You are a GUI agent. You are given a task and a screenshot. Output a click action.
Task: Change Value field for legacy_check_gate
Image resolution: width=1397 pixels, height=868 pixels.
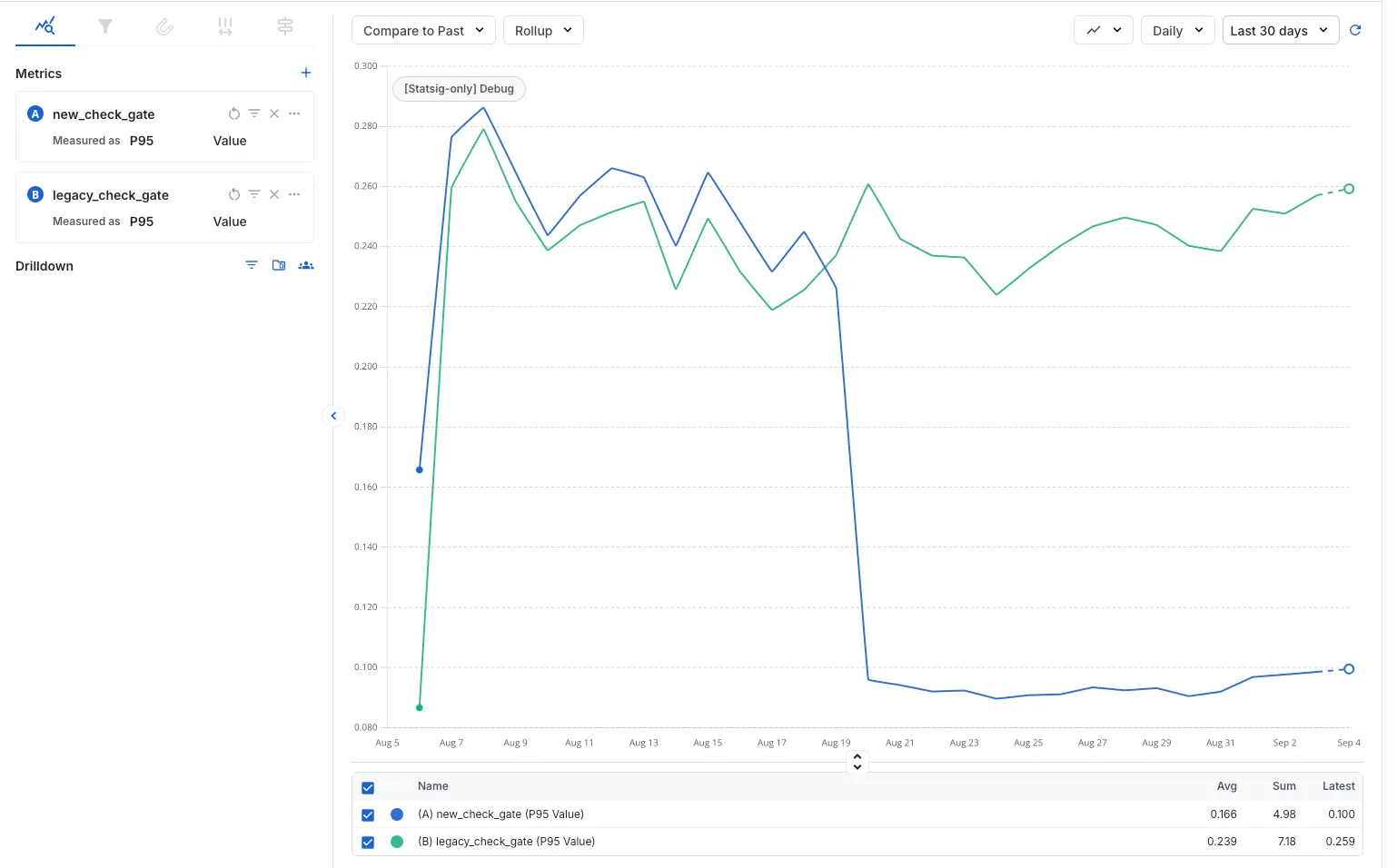pos(230,222)
